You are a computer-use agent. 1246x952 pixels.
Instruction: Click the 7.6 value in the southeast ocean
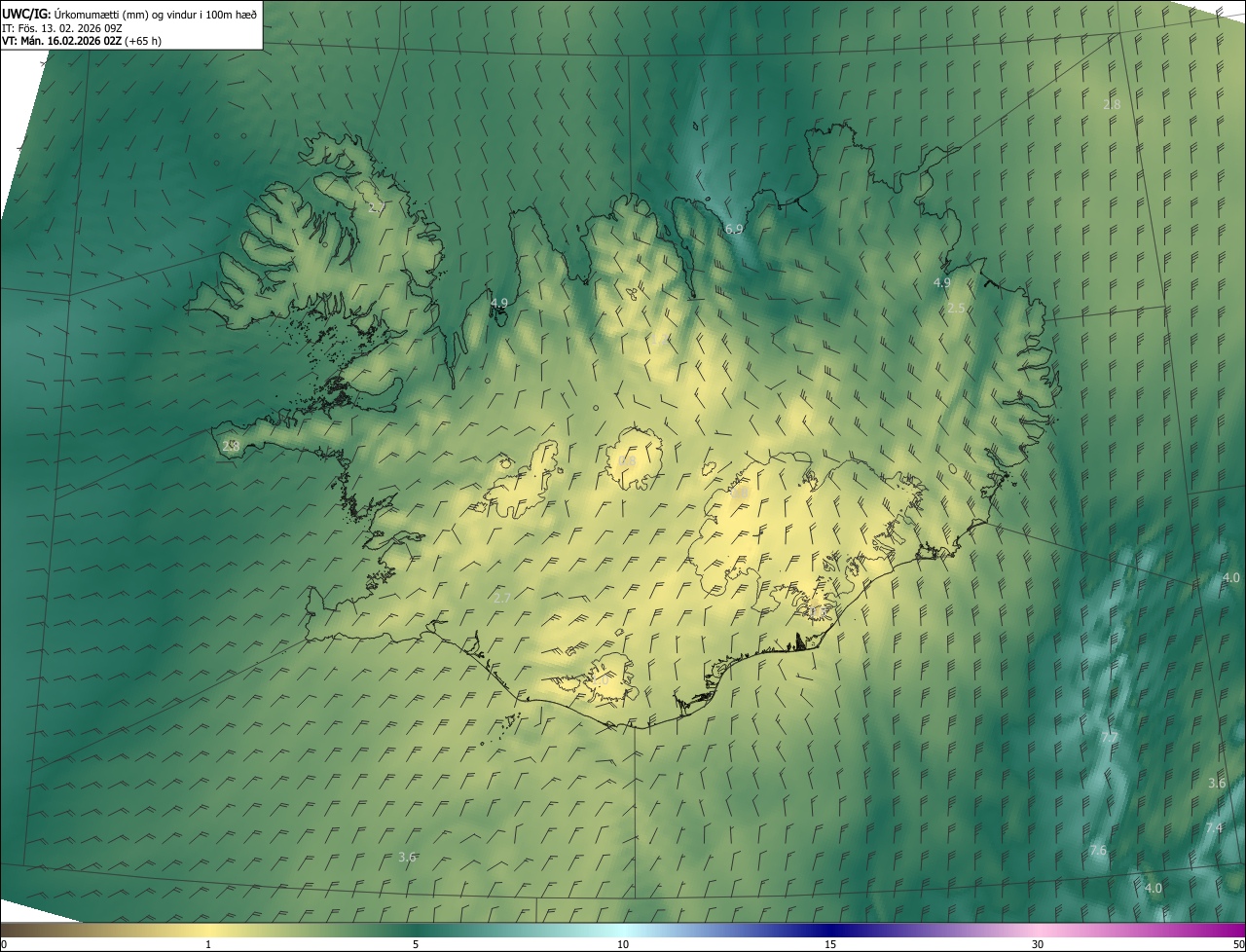[1098, 850]
